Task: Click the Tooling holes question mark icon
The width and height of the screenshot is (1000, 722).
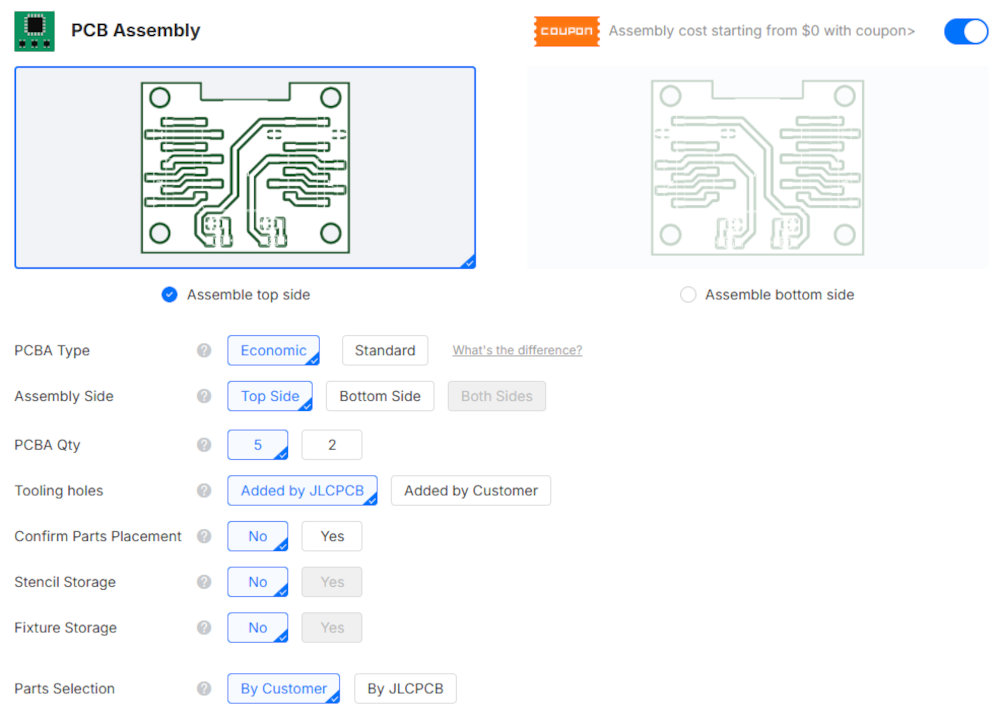Action: 204,491
